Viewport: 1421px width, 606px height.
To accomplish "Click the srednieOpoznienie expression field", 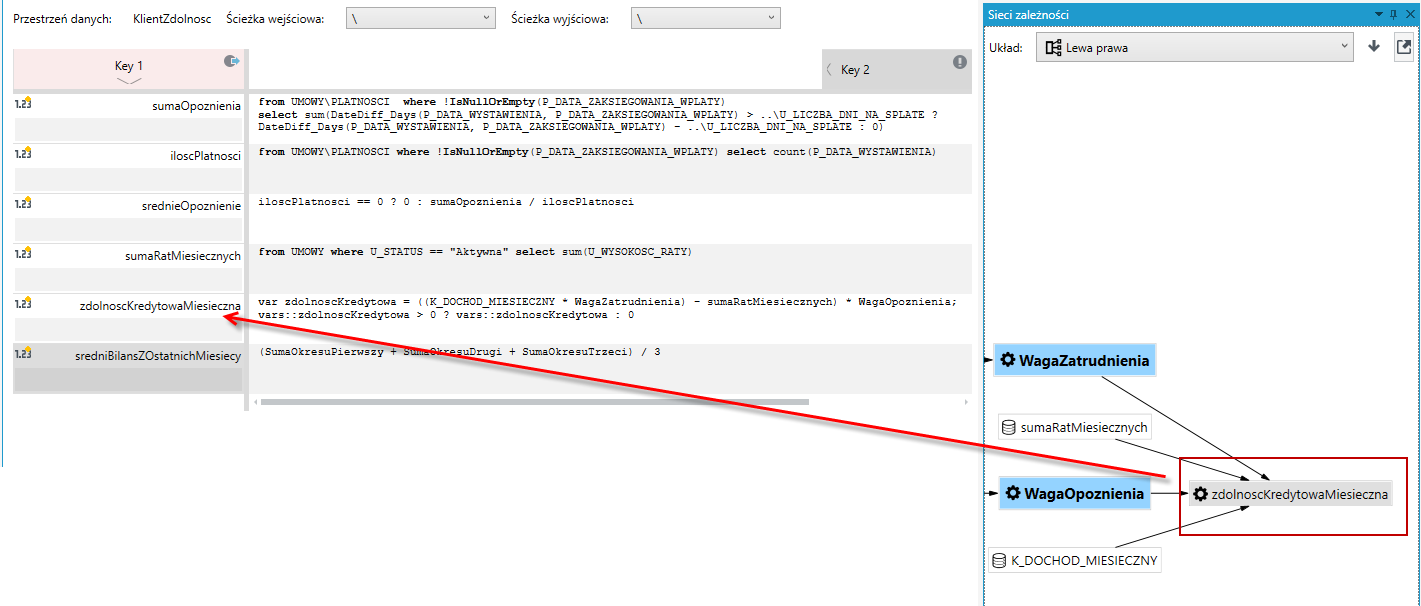I will coord(610,217).
